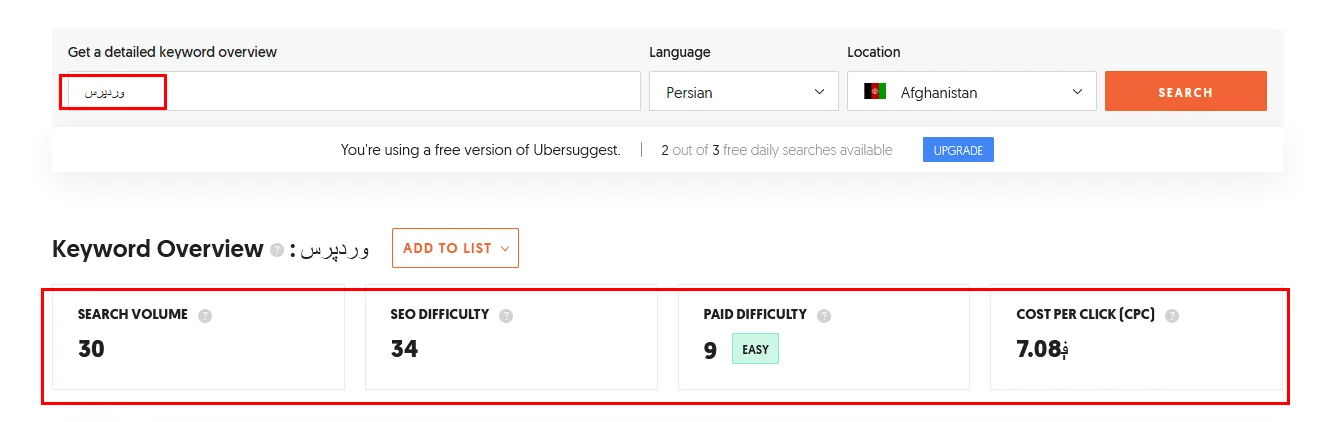Click help icon beside SEO DIFFICULTY

pyautogui.click(x=506, y=315)
